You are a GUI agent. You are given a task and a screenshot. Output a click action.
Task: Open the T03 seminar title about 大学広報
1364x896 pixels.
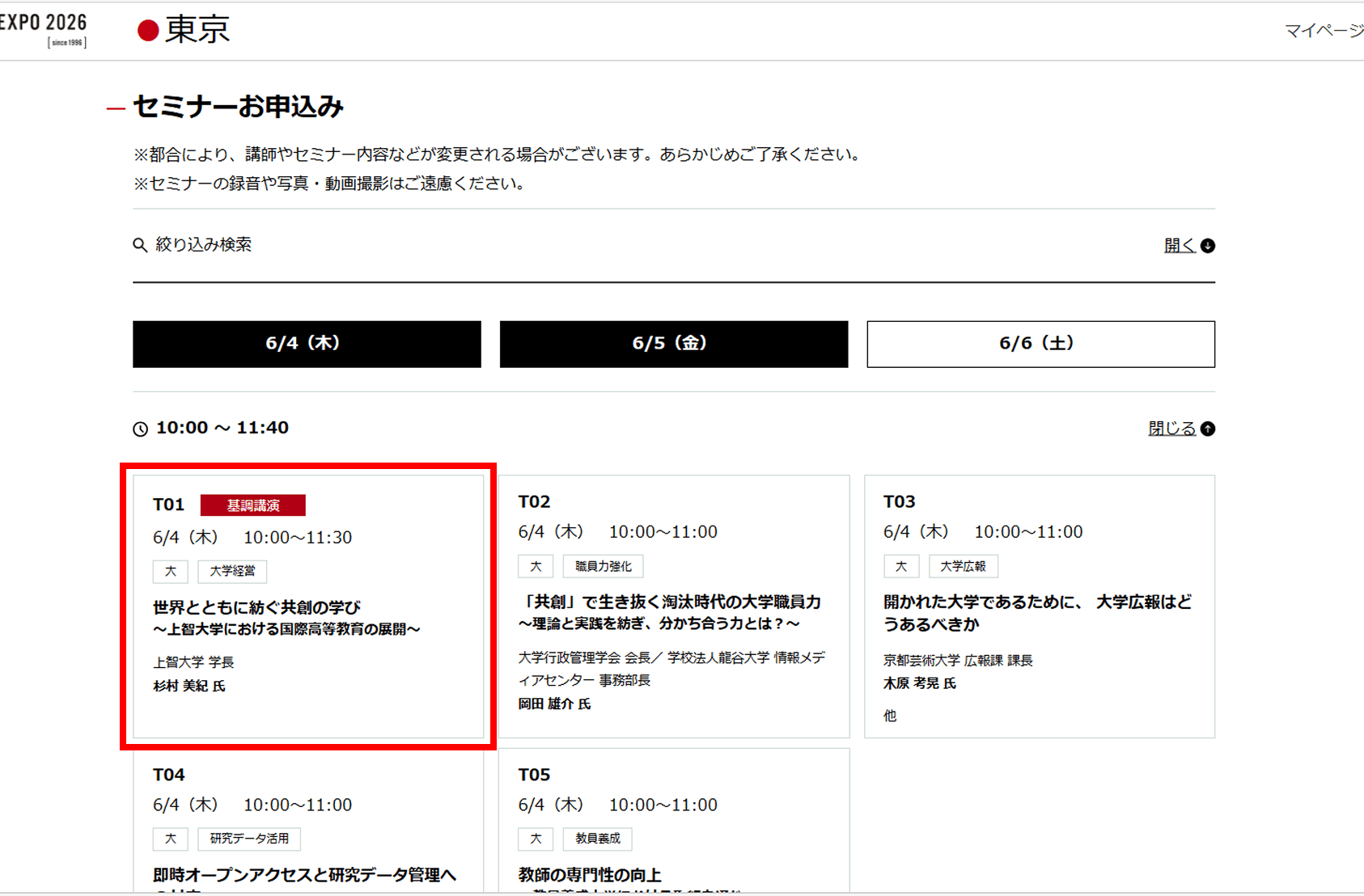[1037, 612]
